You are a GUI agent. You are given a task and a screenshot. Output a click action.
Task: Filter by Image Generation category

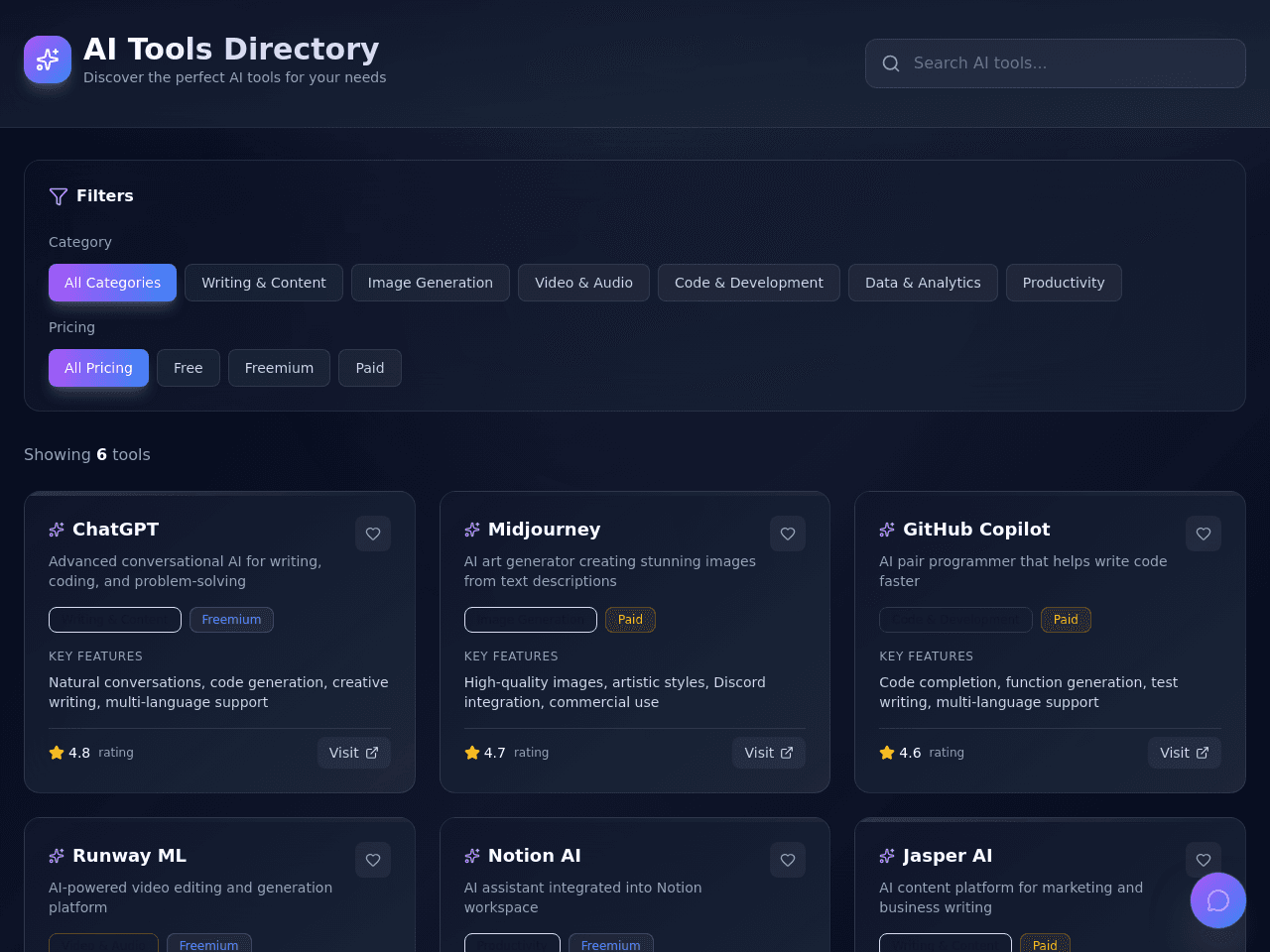pyautogui.click(x=431, y=283)
